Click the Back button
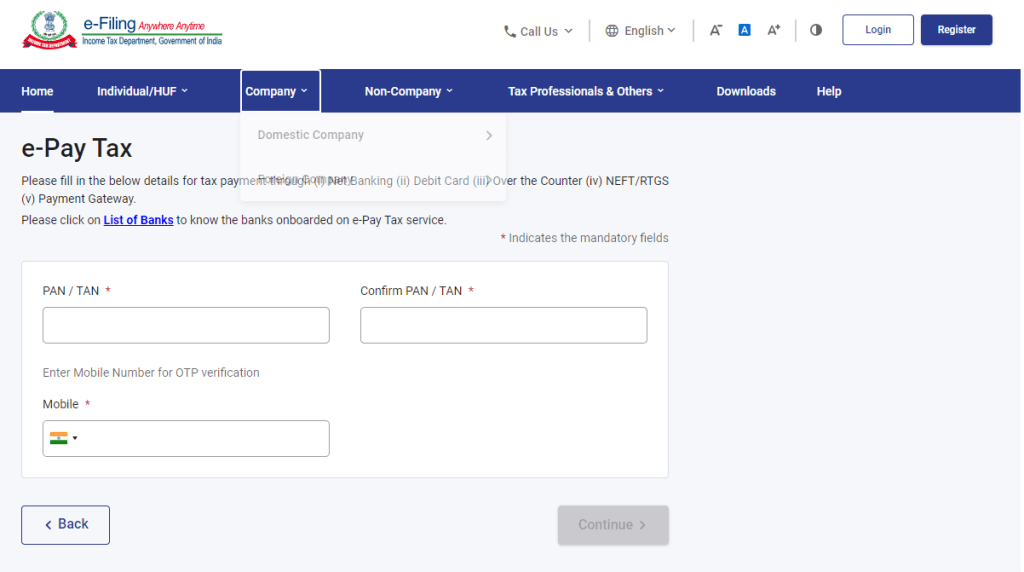Viewport: 1024px width, 572px height. pos(65,525)
